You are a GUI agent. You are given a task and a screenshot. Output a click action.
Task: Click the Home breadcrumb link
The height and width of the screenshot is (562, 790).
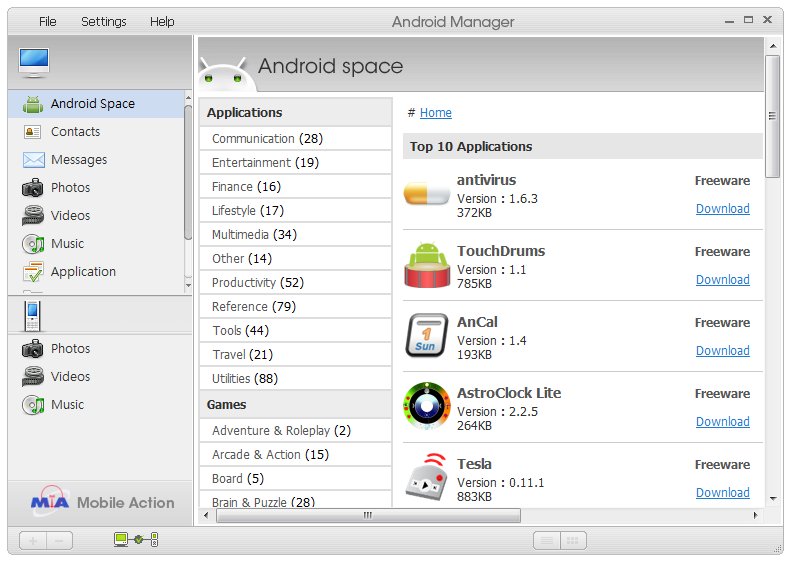pyautogui.click(x=435, y=113)
